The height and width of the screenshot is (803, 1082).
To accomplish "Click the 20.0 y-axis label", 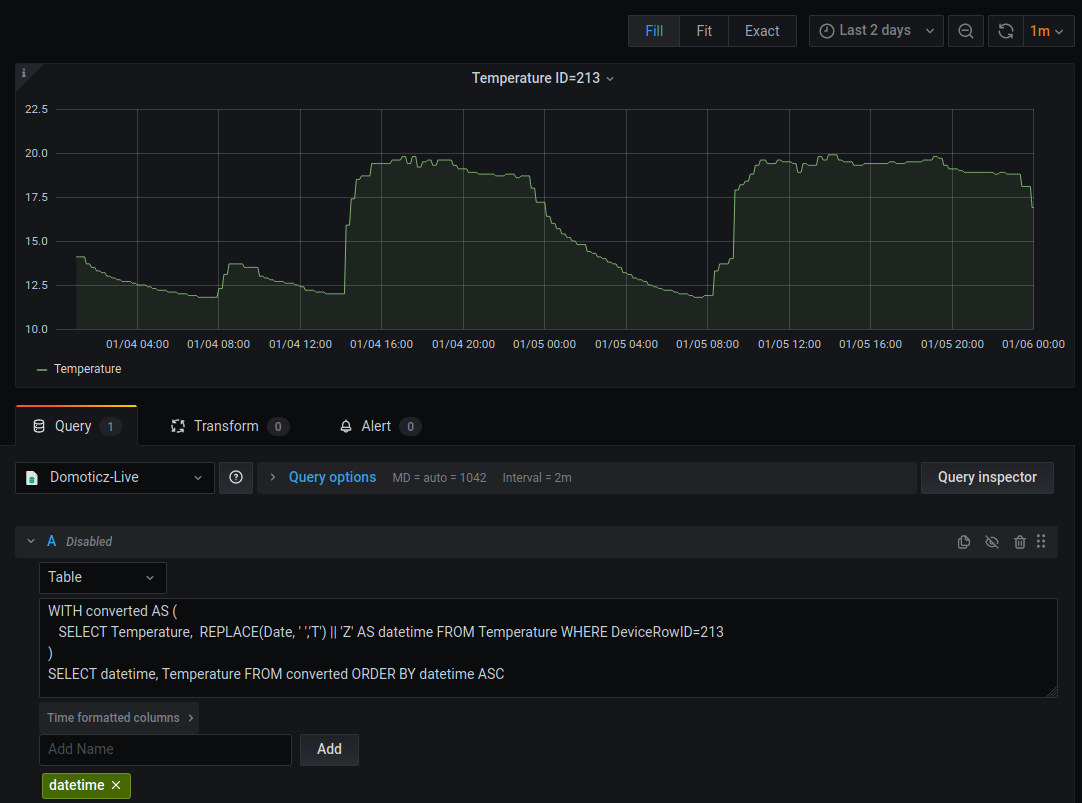I will 37,153.
